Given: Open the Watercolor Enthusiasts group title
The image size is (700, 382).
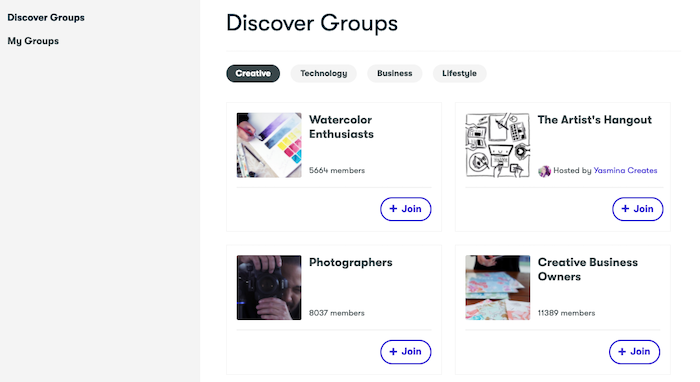Looking at the screenshot, I should 342,127.
